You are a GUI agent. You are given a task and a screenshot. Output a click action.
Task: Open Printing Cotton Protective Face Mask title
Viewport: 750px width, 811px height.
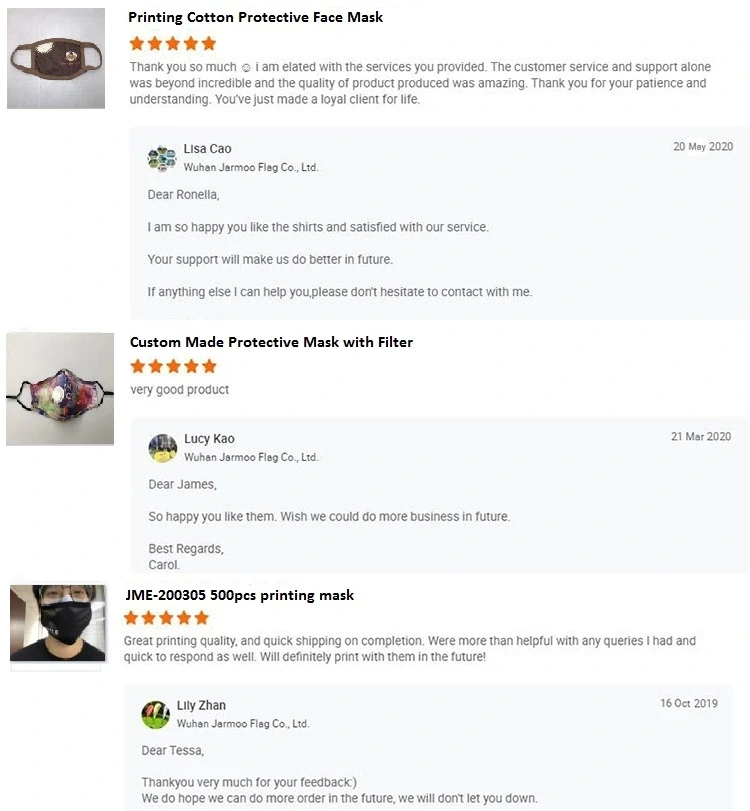pos(256,17)
